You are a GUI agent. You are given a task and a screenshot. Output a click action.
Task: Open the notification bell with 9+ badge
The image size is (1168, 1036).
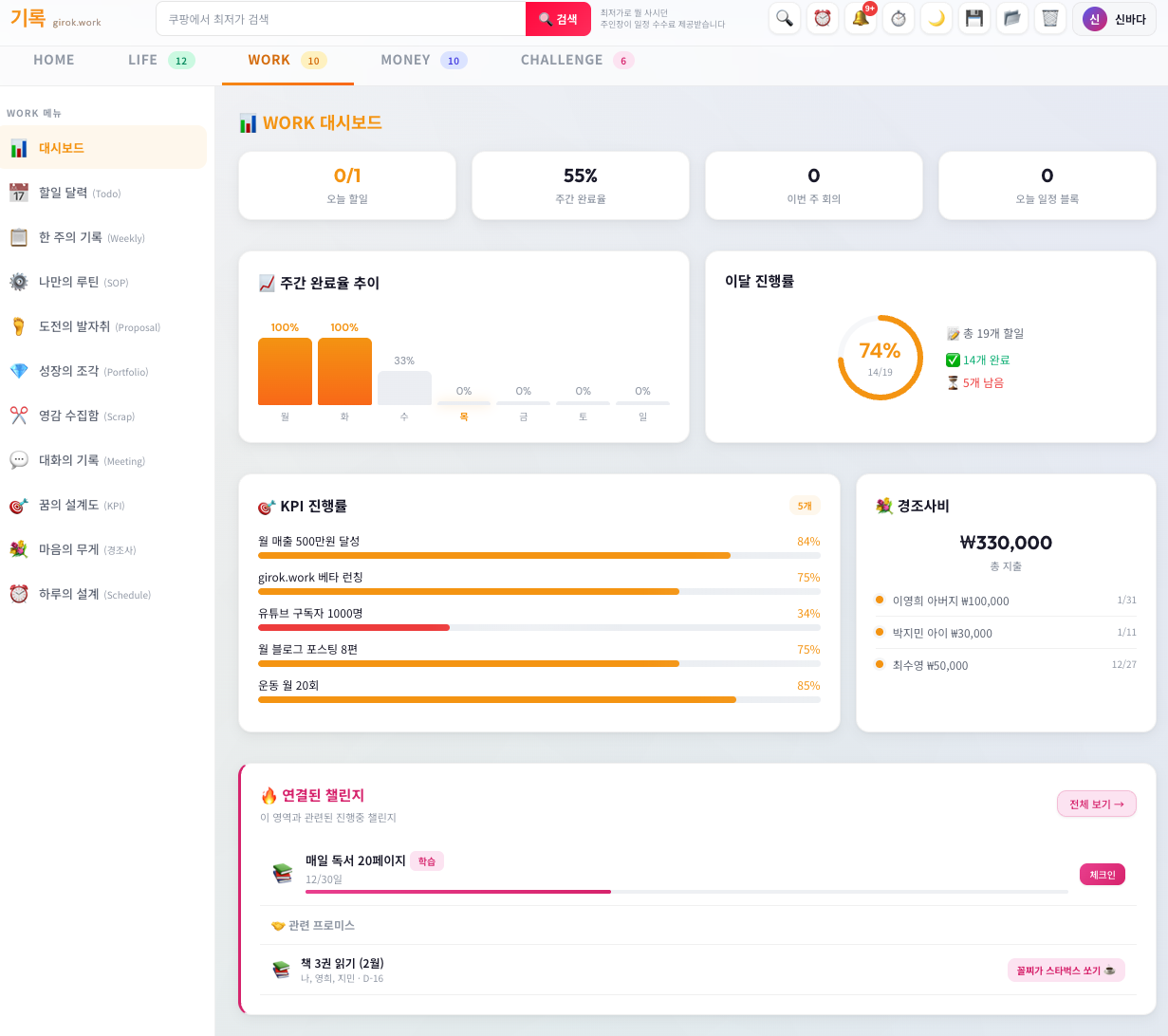[x=860, y=18]
